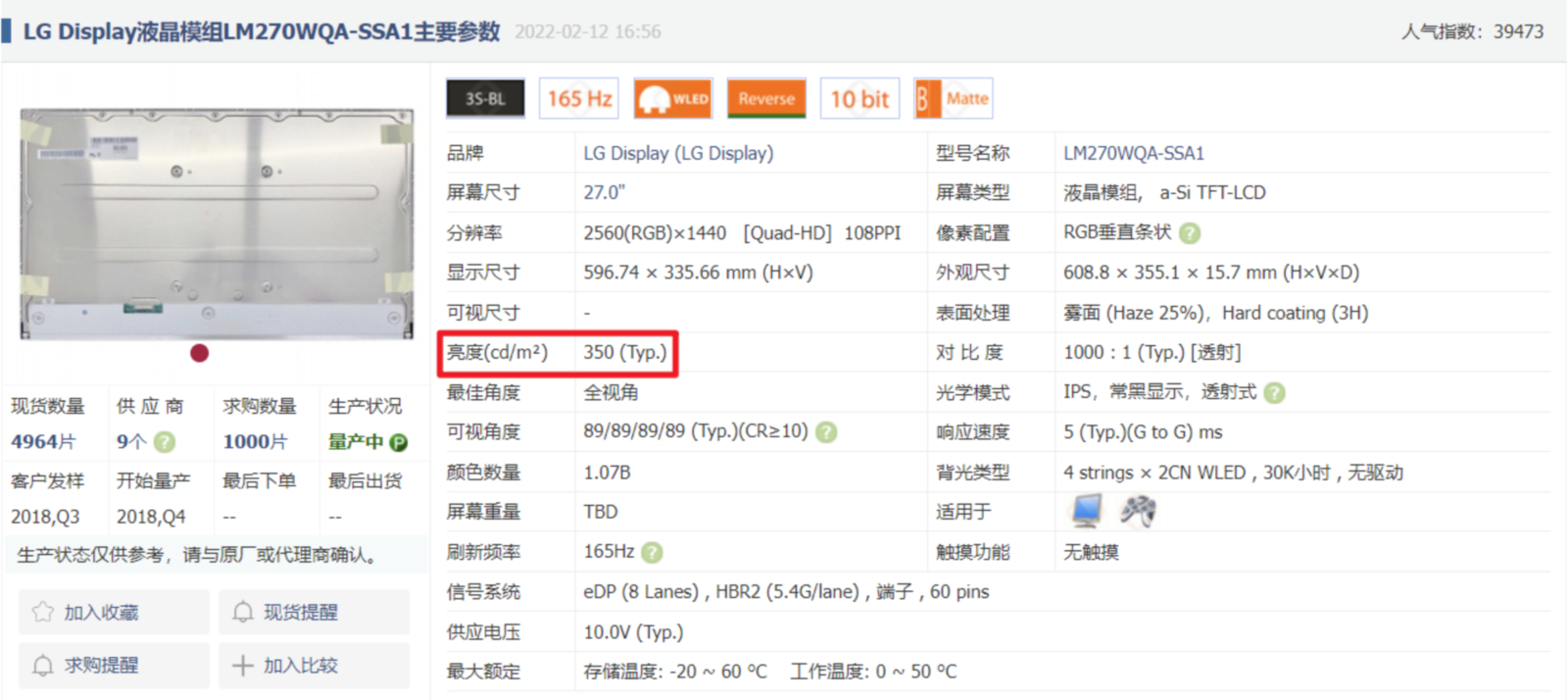Click mass production start 2018,Q4
This screenshot has height=700, width=1568.
point(151,518)
